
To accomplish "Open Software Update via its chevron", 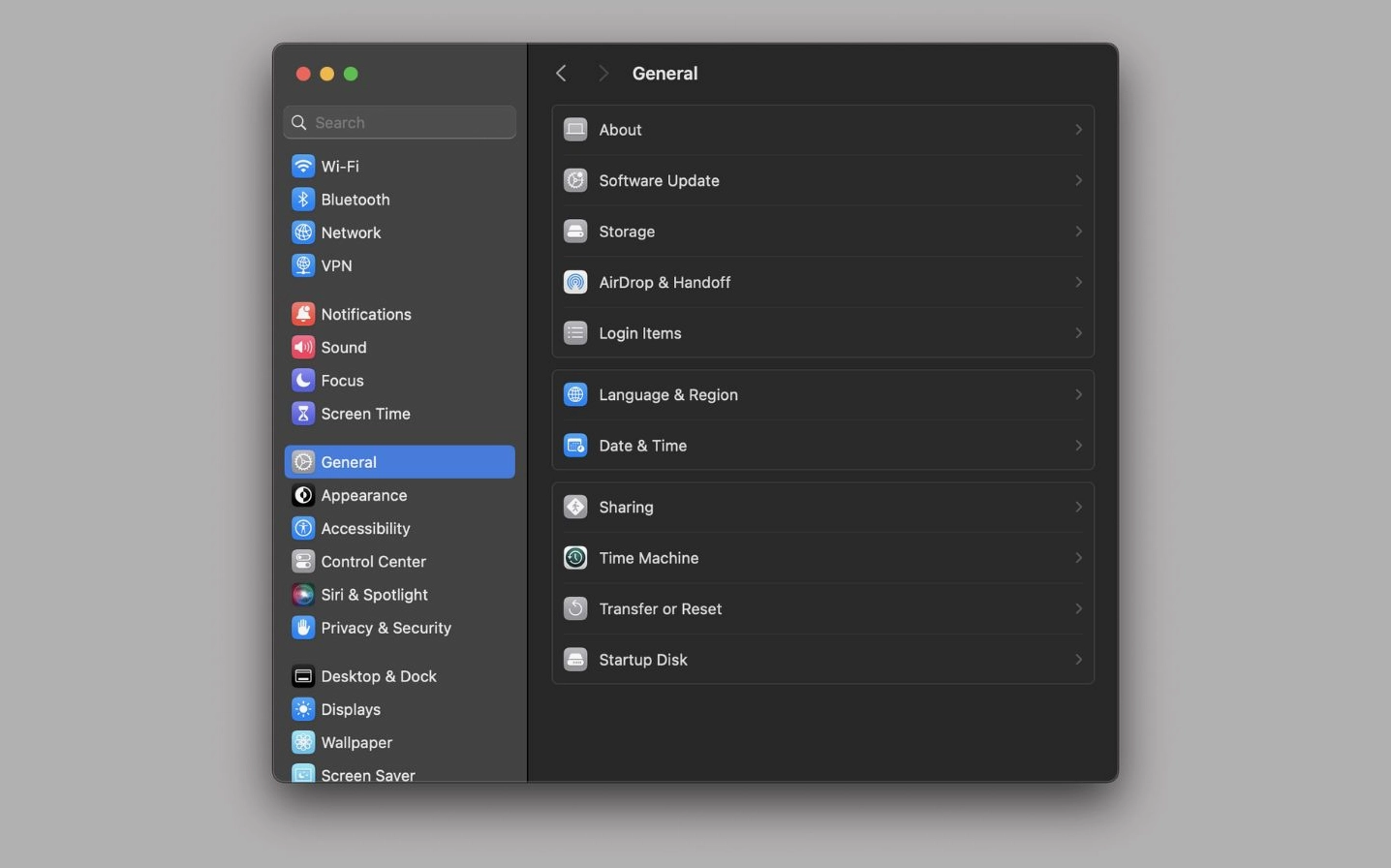I will click(x=1078, y=180).
